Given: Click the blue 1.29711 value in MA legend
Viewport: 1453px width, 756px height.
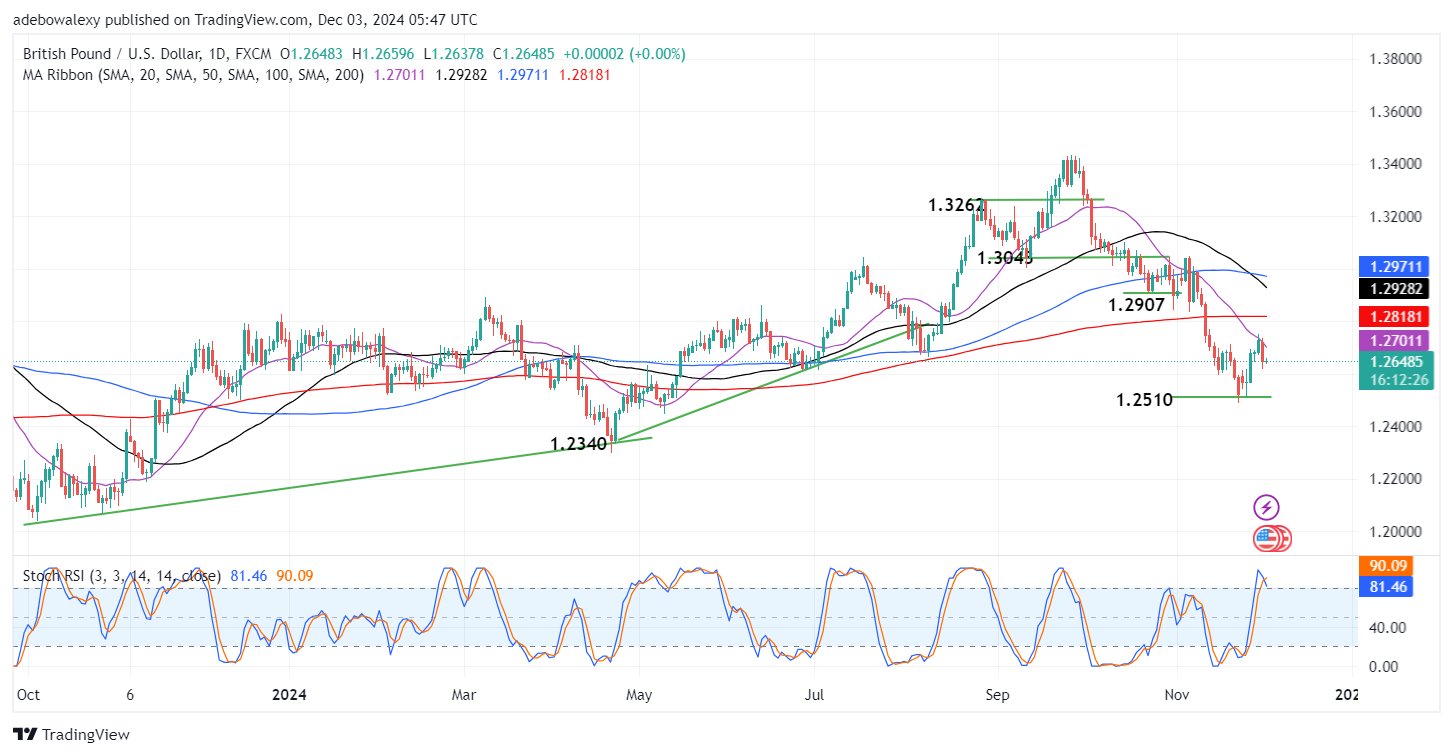Looking at the screenshot, I should 522,75.
